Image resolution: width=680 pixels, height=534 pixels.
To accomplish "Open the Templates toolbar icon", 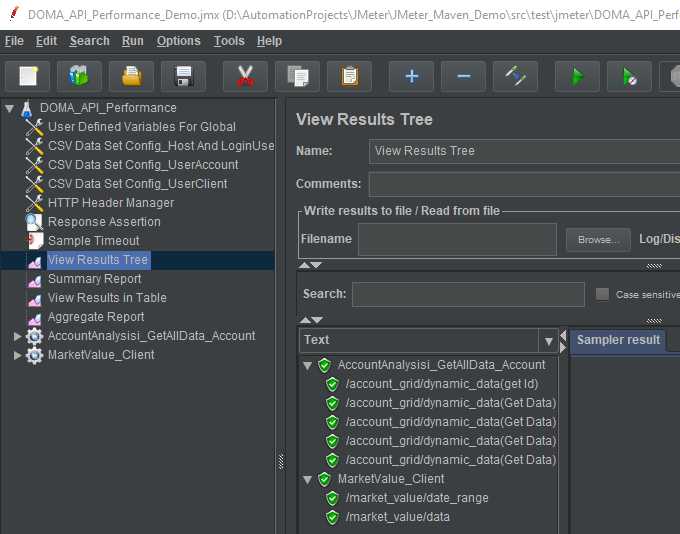I will (x=79, y=76).
